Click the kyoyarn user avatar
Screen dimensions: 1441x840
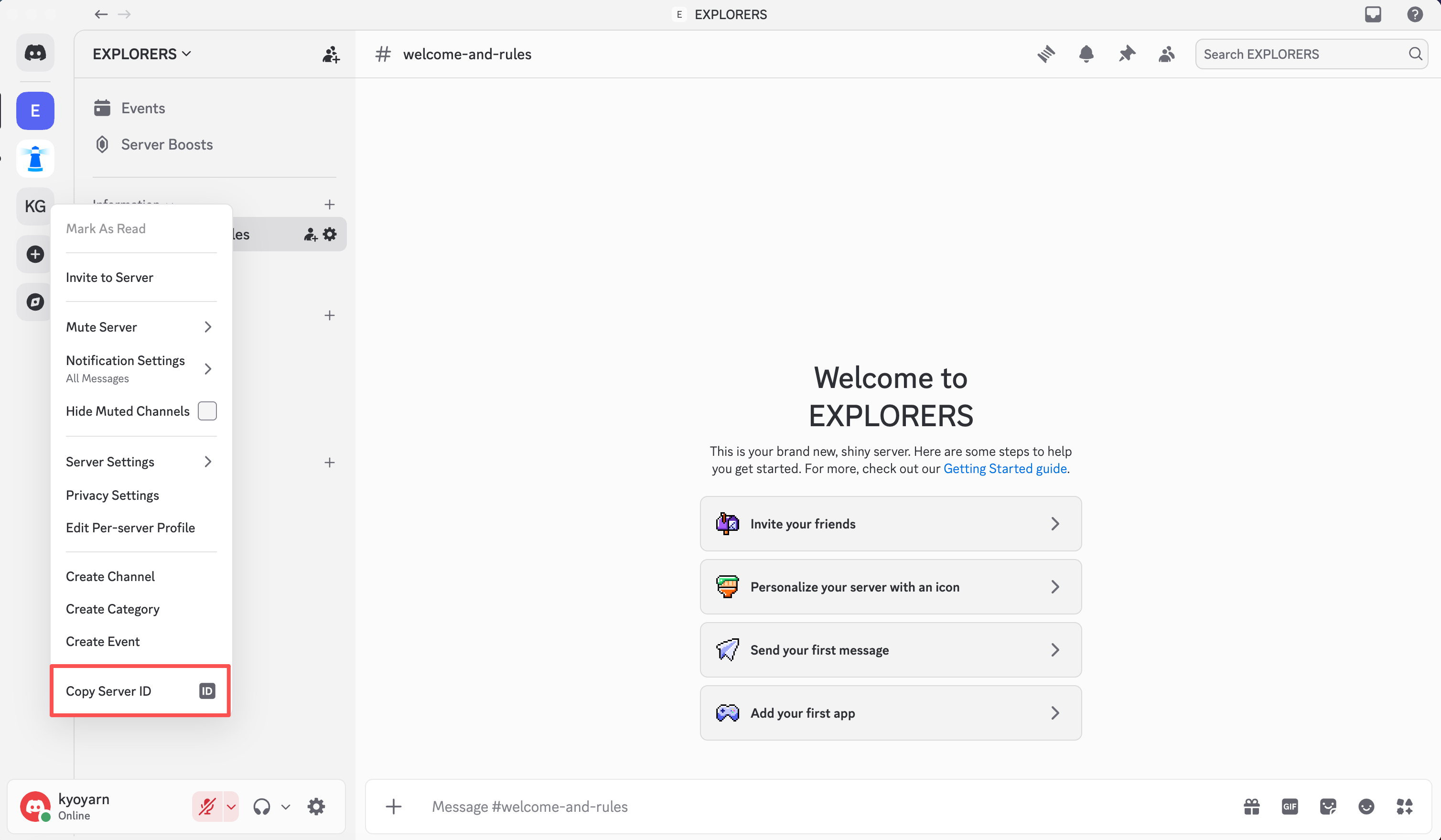tap(35, 806)
